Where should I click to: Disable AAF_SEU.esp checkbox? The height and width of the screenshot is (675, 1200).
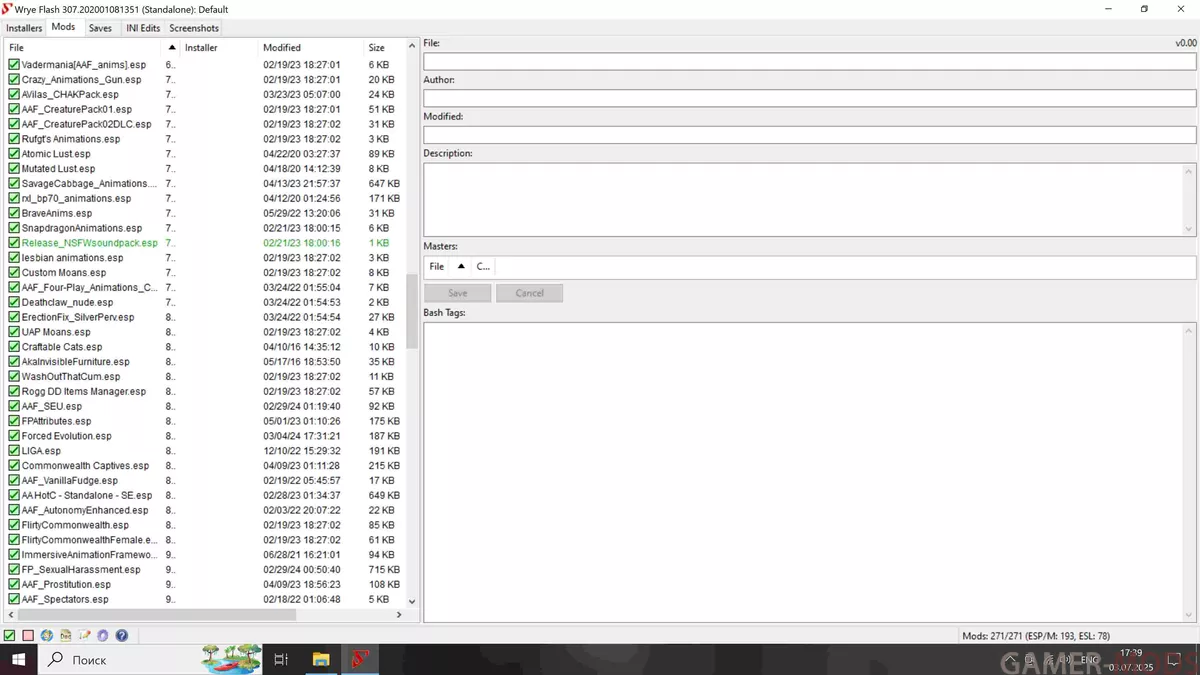(14, 406)
